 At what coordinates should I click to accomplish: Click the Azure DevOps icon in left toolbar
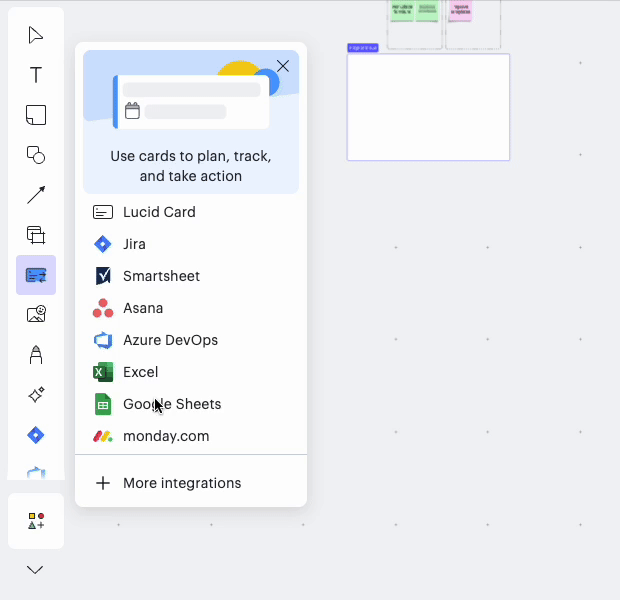click(36, 472)
